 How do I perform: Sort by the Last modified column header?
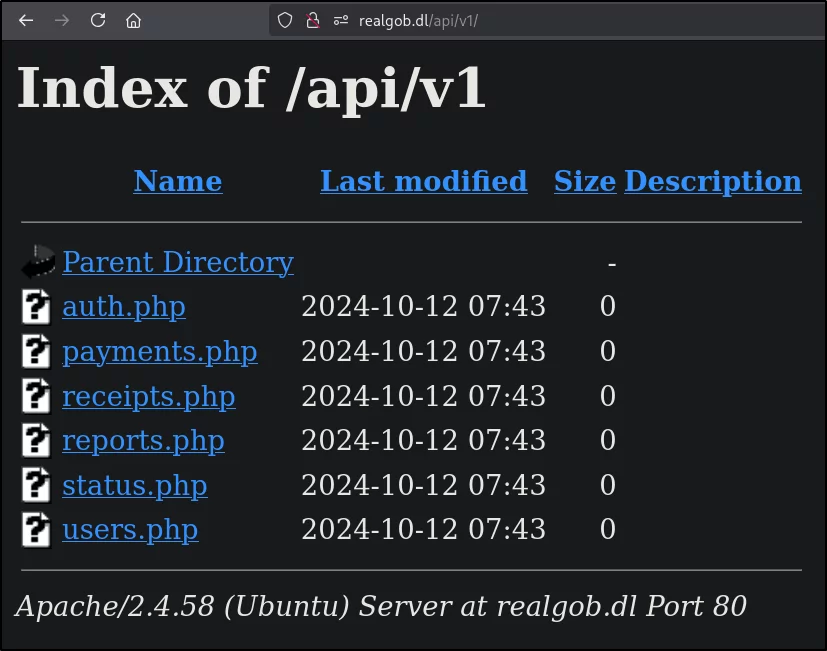coord(424,181)
